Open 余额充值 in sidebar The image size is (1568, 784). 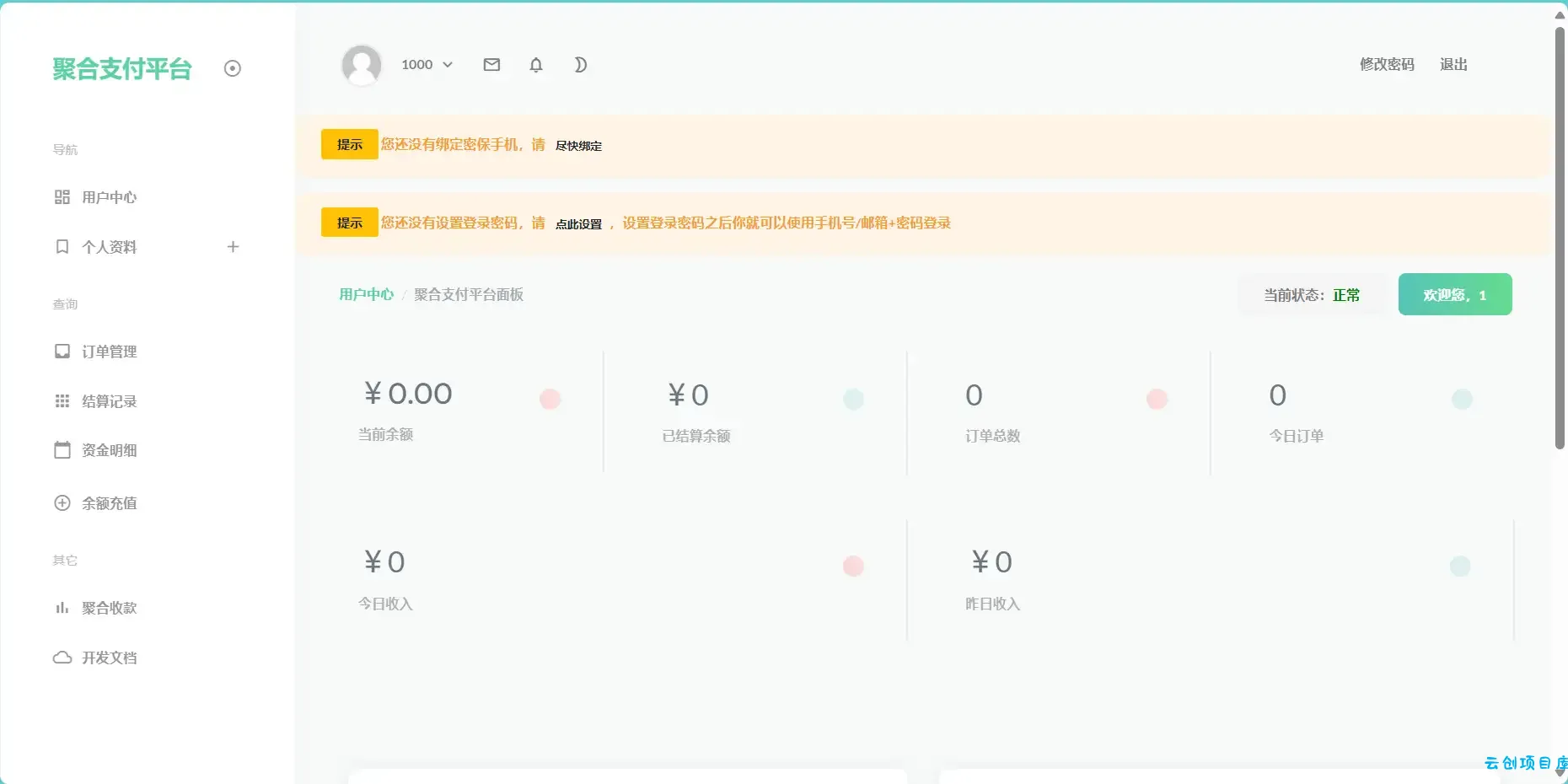click(109, 503)
